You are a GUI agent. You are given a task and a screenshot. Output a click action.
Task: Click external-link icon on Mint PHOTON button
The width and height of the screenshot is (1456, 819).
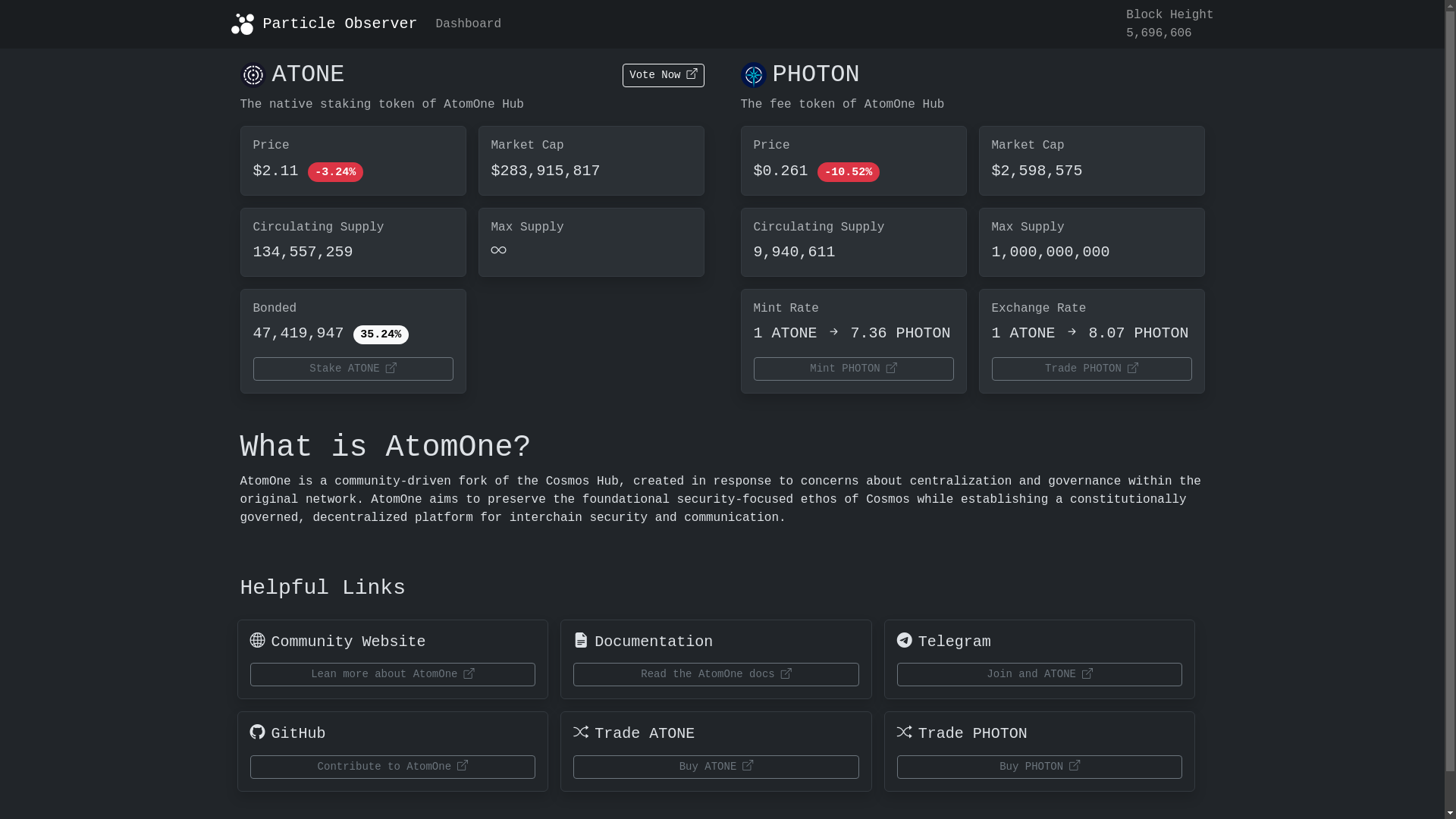(x=892, y=368)
